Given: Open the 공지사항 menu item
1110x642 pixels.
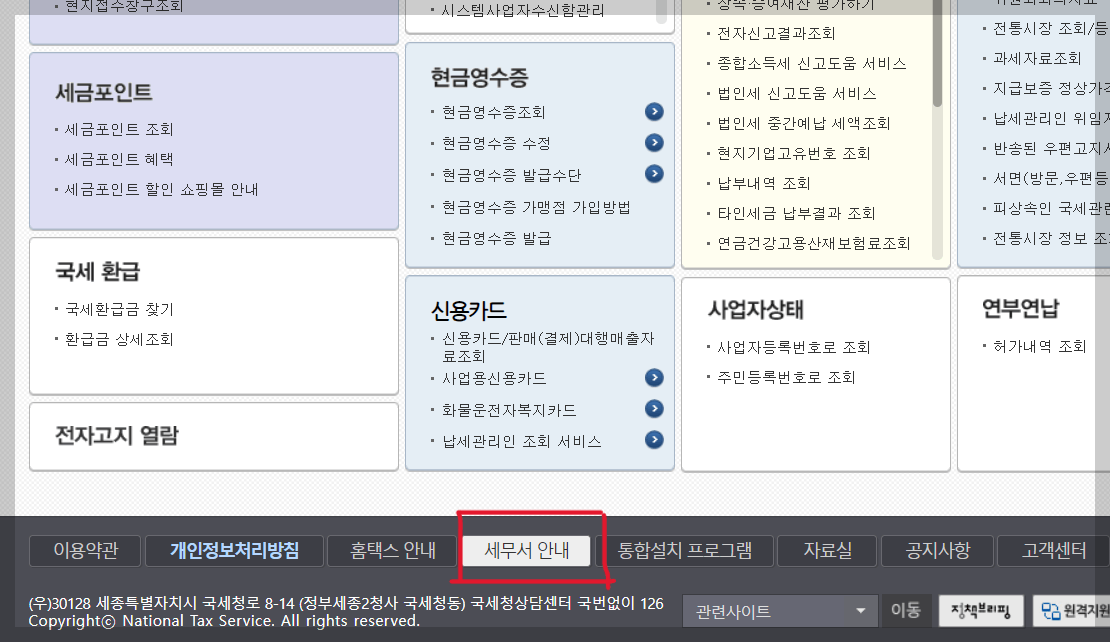Looking at the screenshot, I should pos(936,551).
